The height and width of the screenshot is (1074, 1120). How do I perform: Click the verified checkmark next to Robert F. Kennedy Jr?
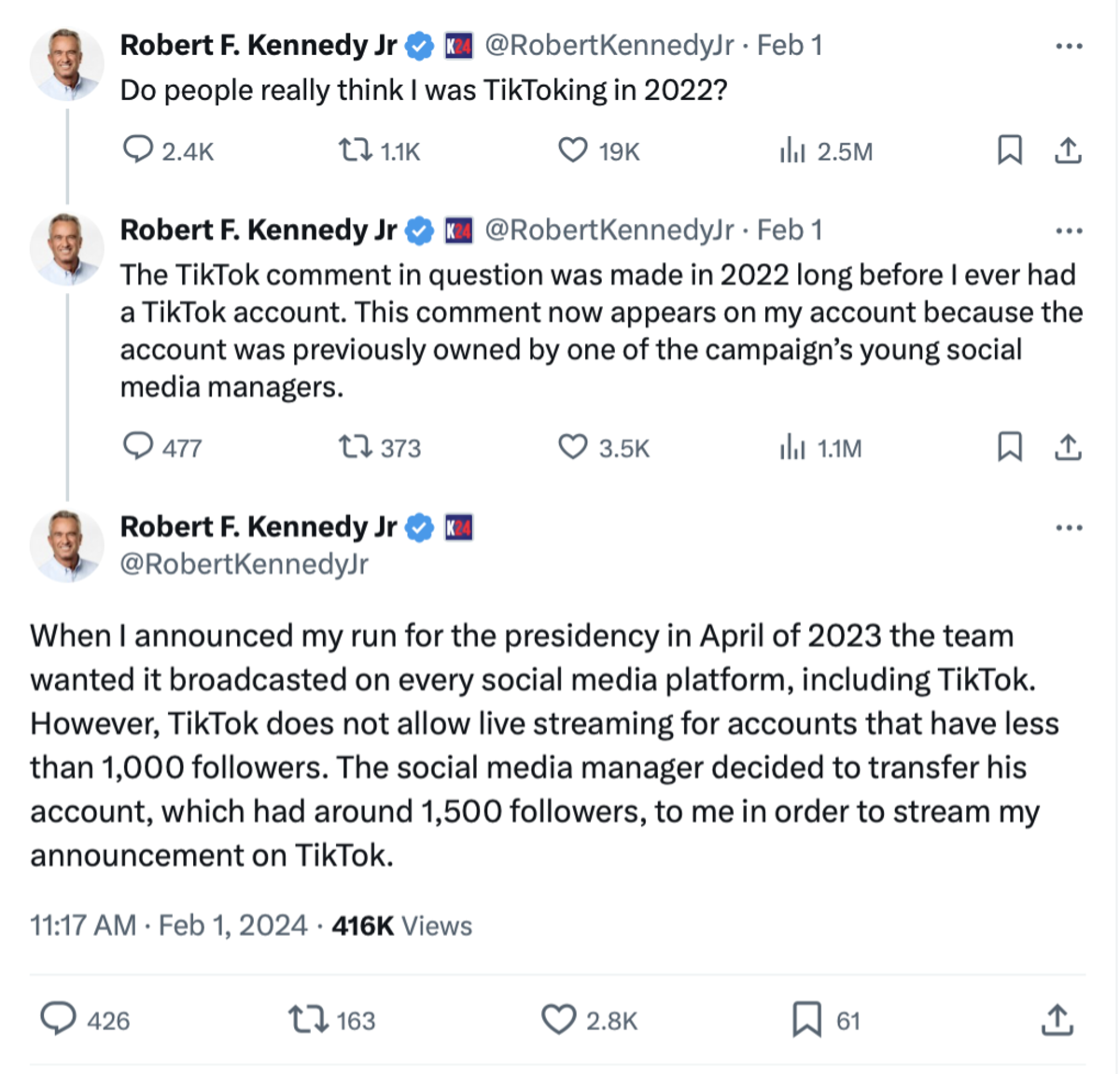tap(418, 43)
